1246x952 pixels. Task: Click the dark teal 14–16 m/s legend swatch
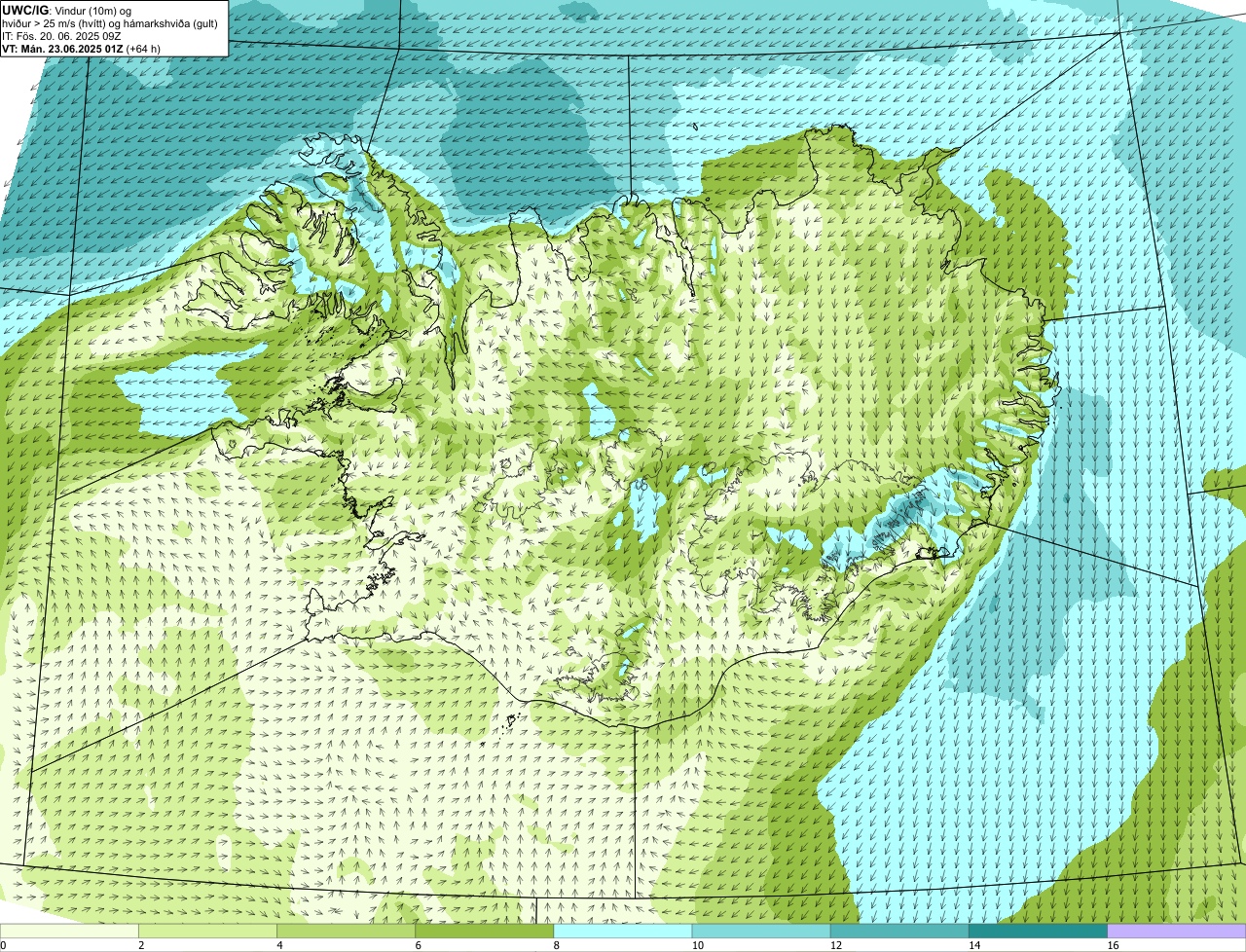[x=1038, y=931]
